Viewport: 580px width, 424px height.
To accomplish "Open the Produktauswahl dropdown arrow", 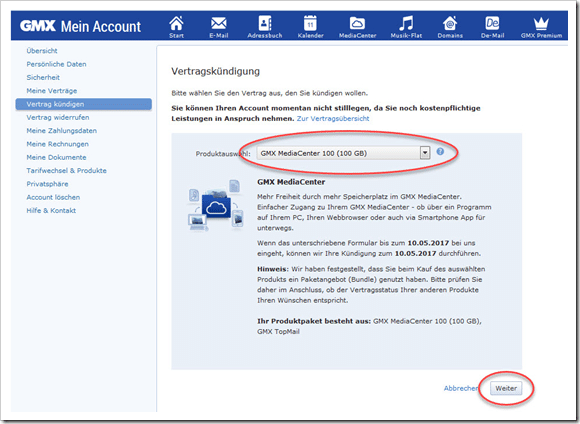I will [x=425, y=153].
